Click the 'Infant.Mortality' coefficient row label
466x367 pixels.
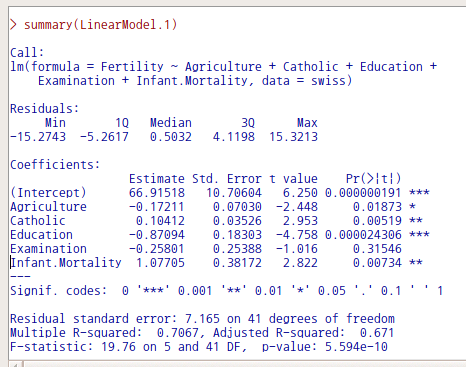[66, 263]
